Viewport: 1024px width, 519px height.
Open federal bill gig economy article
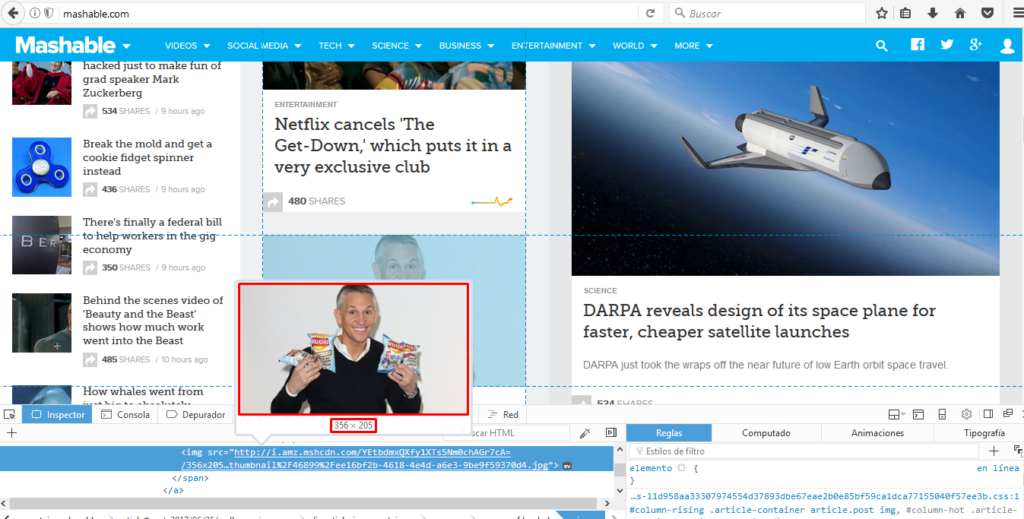coord(152,236)
